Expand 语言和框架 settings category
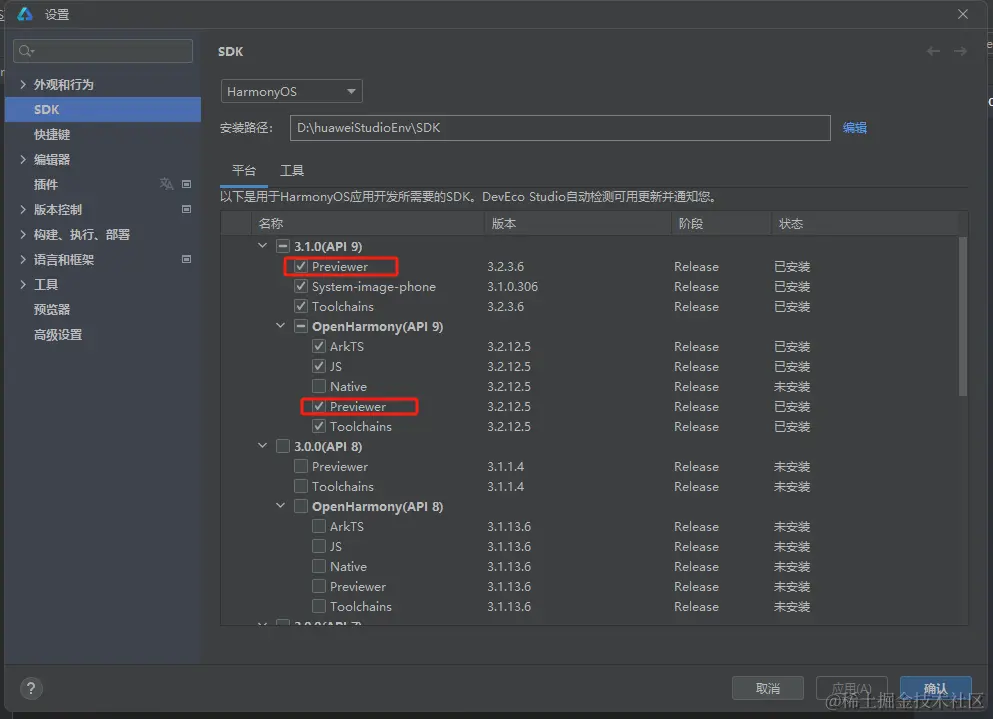The height and width of the screenshot is (719, 993). (23, 259)
